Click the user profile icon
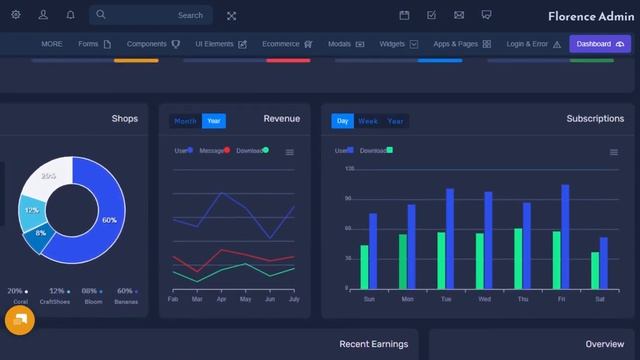 coord(43,15)
